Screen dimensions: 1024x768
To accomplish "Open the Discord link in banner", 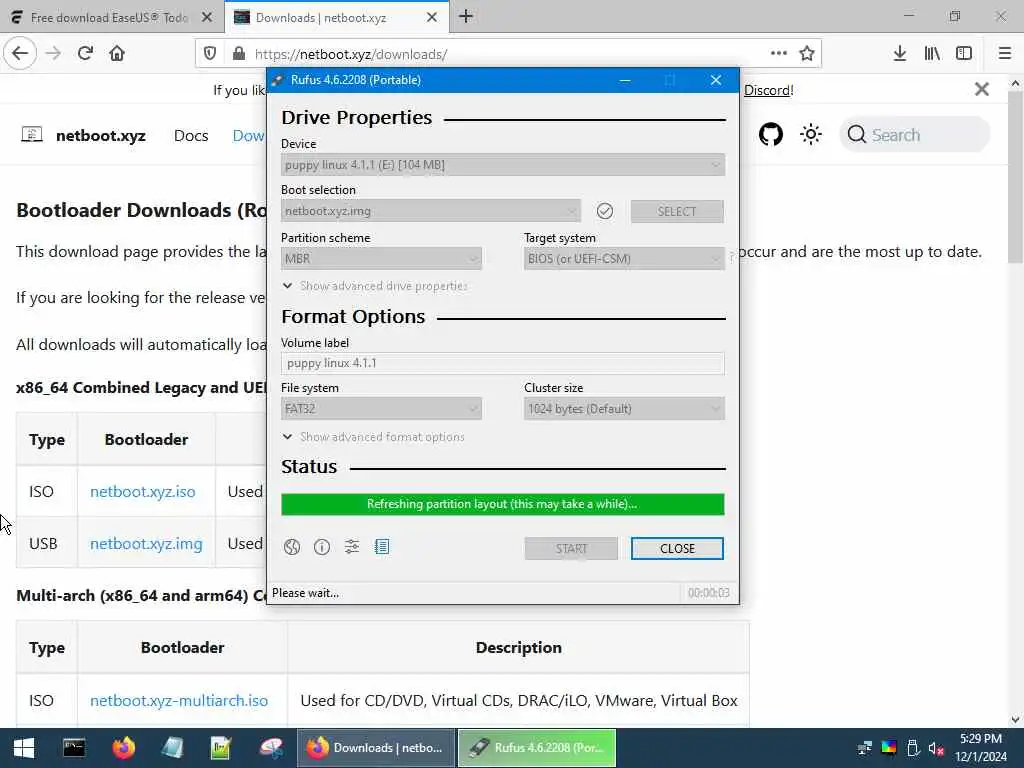I will point(769,90).
